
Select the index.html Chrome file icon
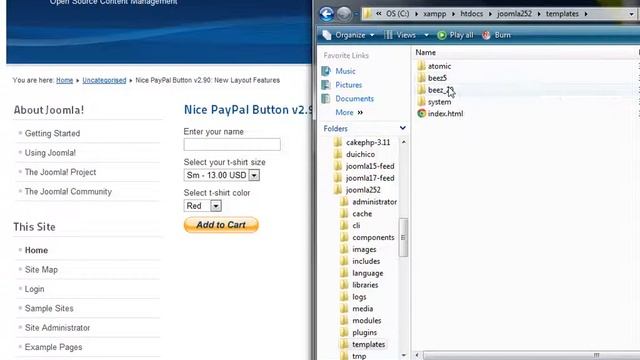pos(422,113)
